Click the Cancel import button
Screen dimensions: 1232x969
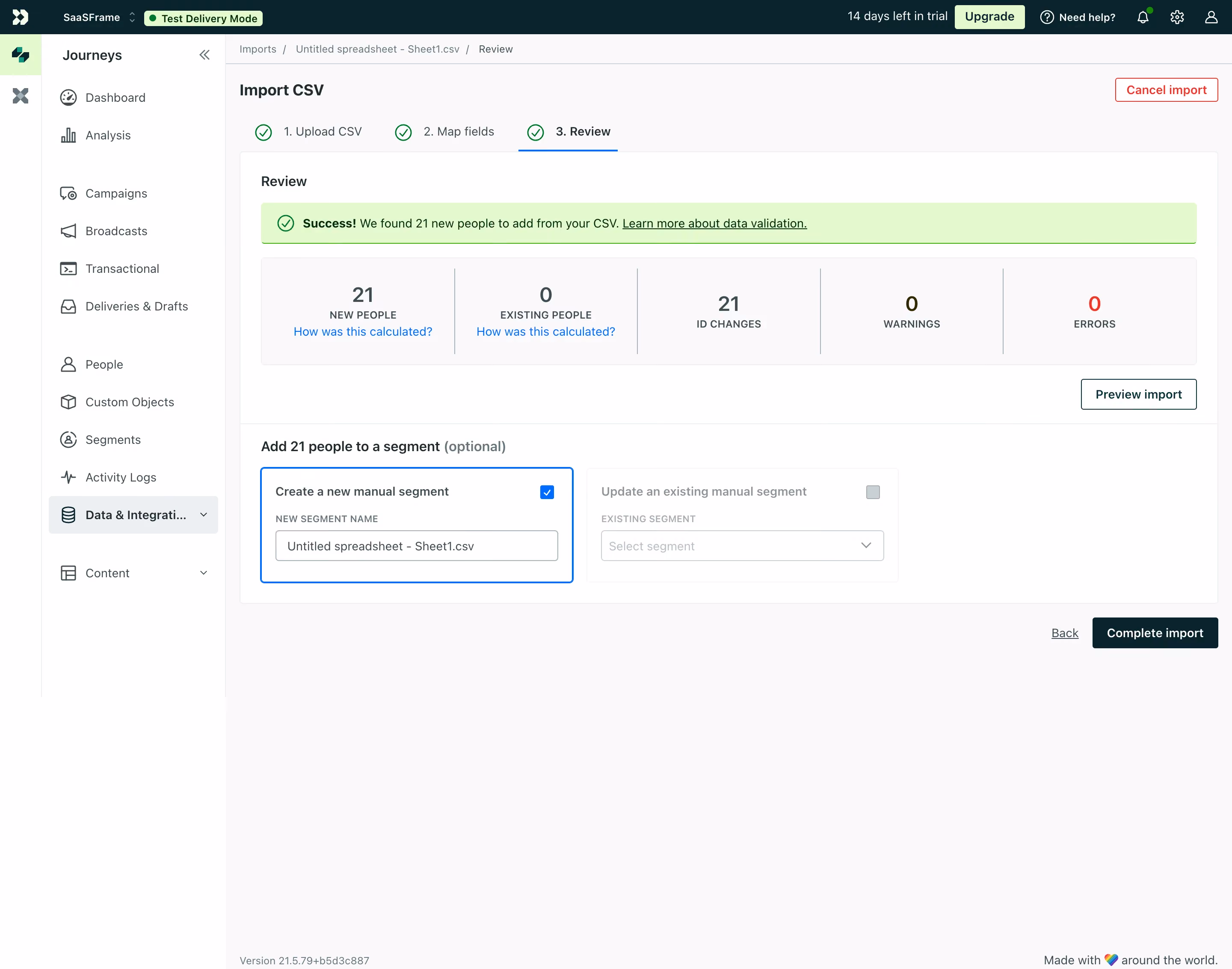pos(1166,90)
